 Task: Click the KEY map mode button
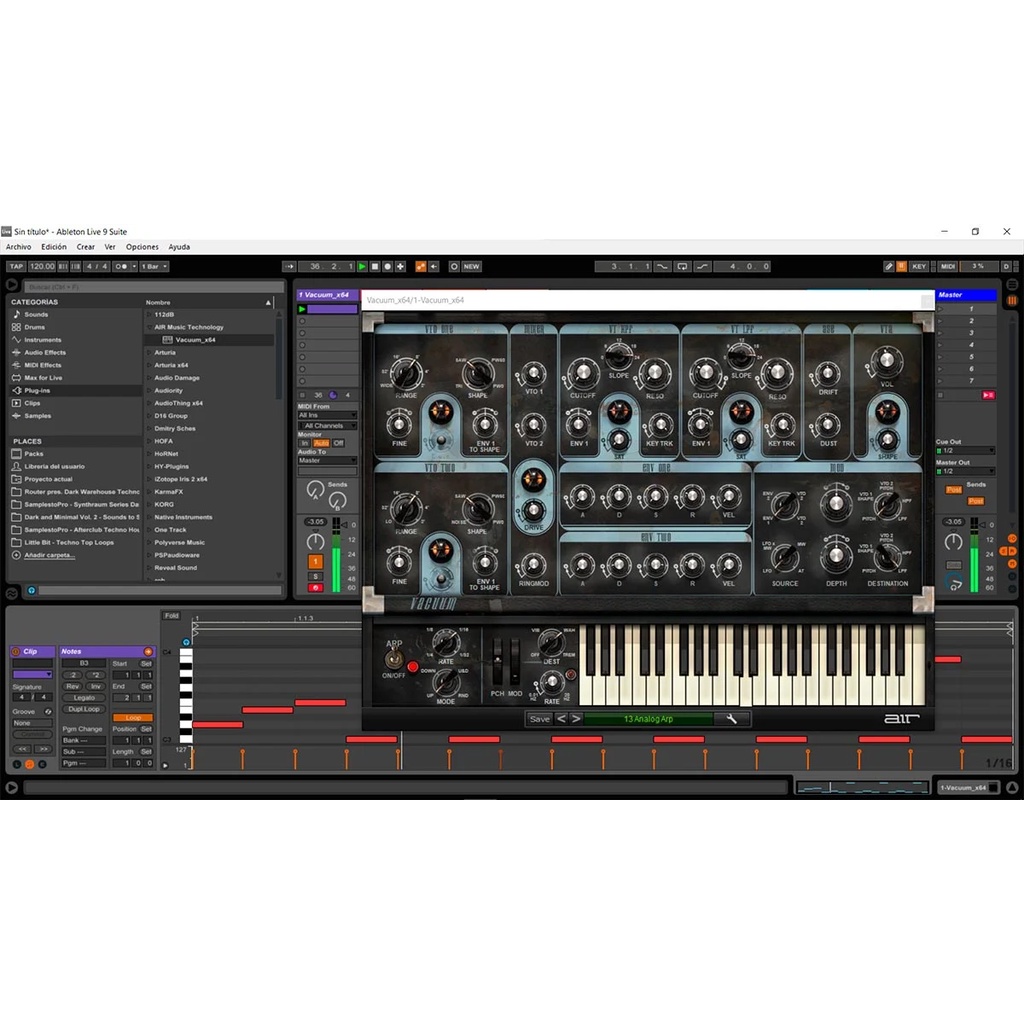click(920, 266)
